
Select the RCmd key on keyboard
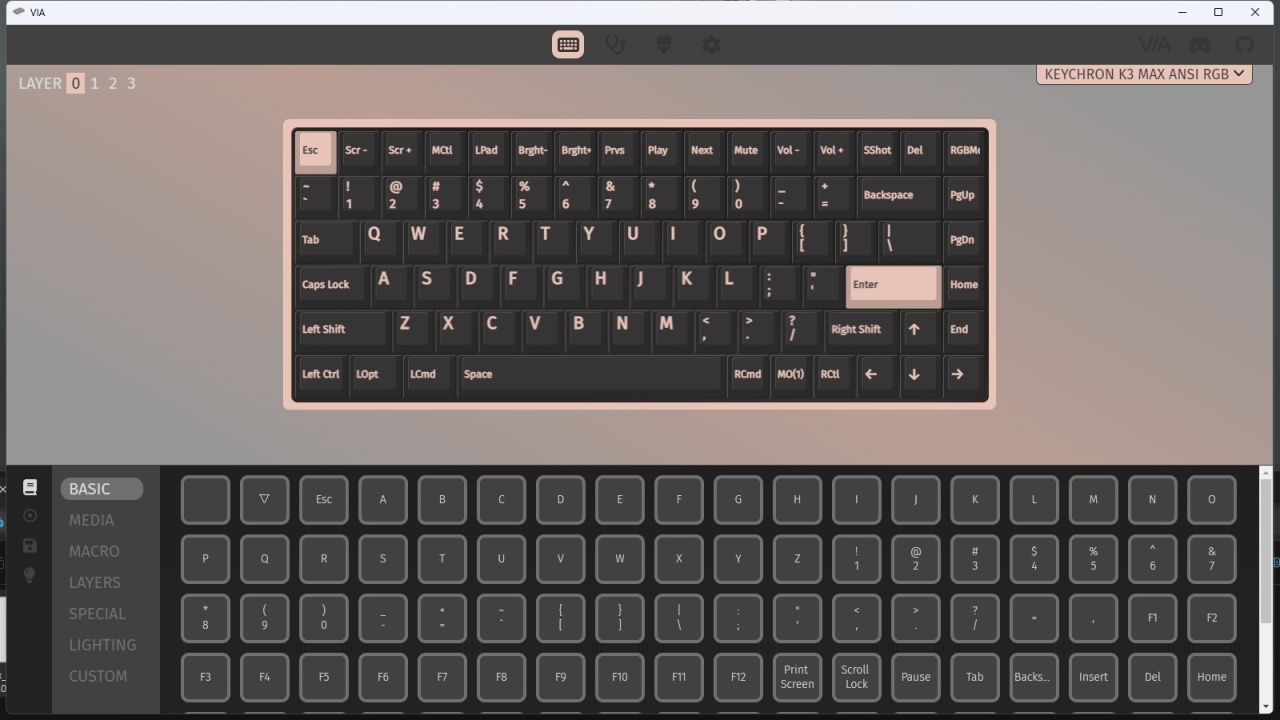[x=748, y=374]
